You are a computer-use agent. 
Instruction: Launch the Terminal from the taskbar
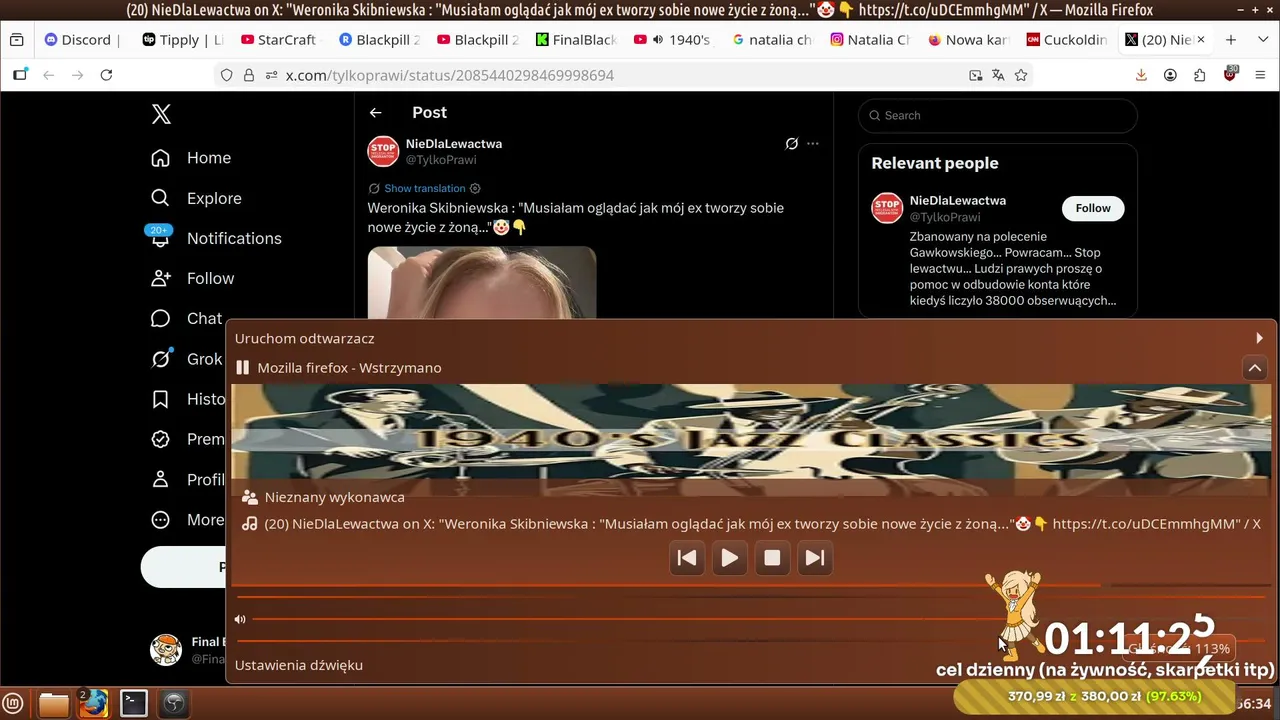[x=134, y=704]
